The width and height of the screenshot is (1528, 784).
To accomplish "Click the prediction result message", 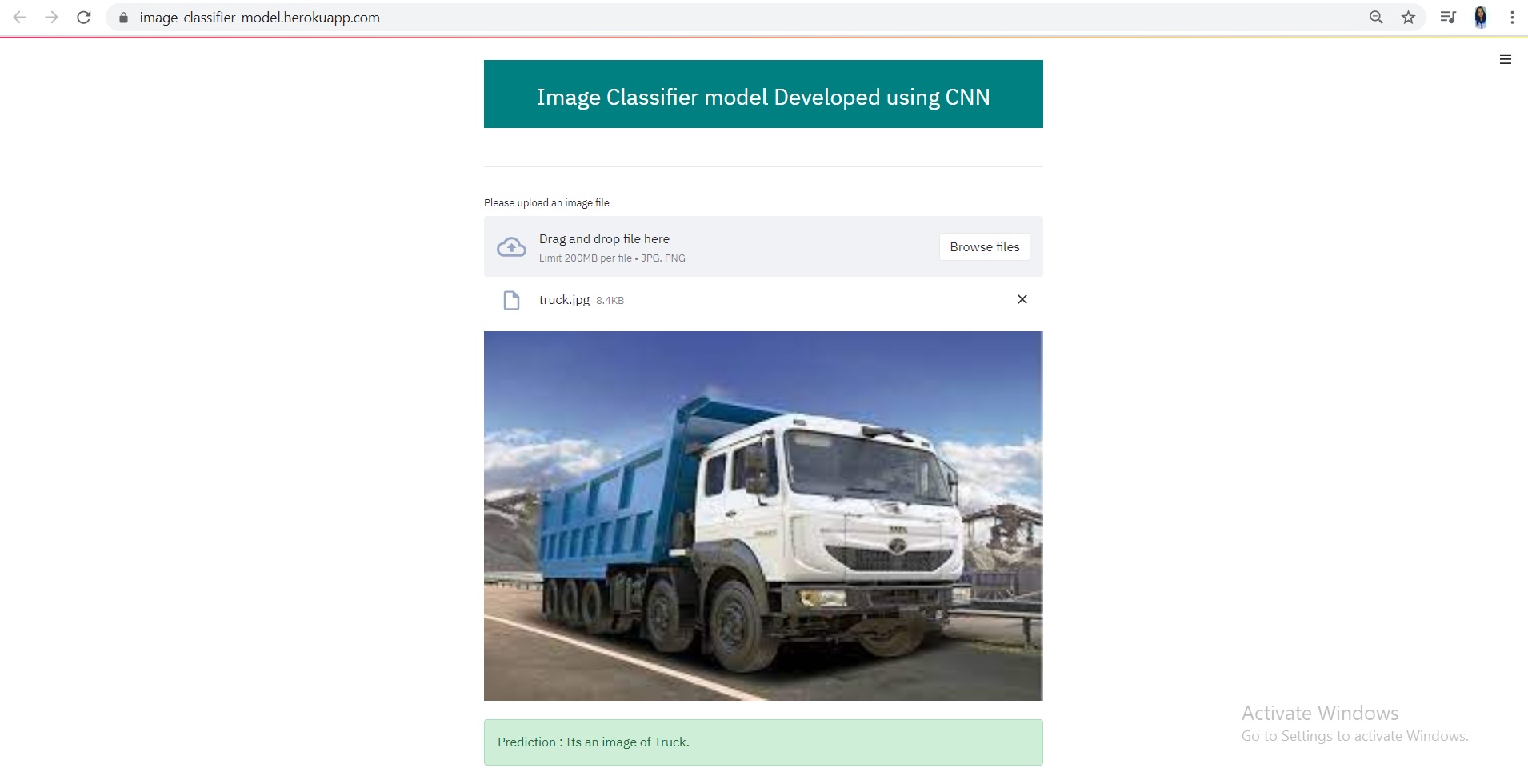I will point(593,742).
